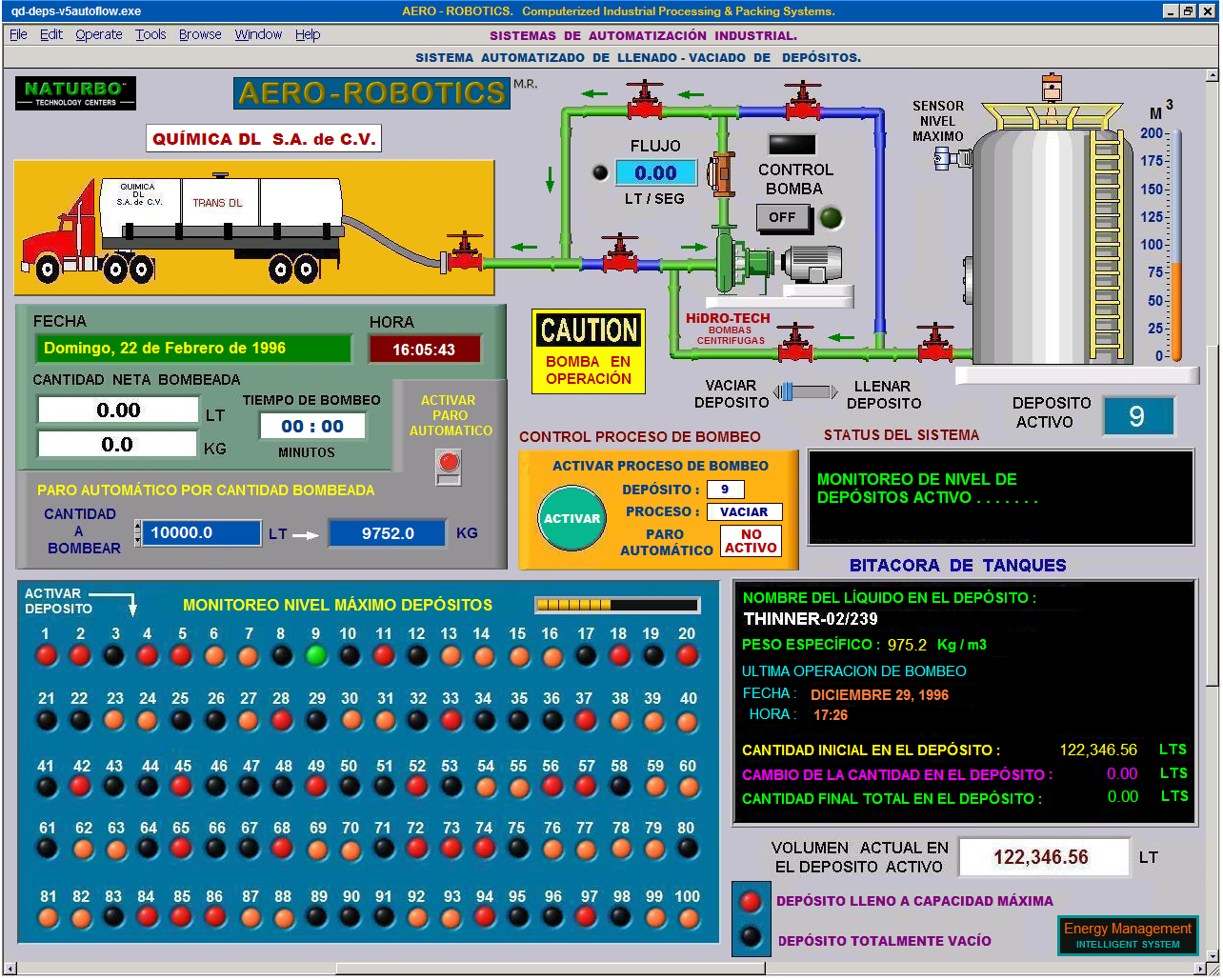Image resolution: width=1223 pixels, height=980 pixels.
Task: Click the STATUS DEL SISTEMA message panel
Action: tap(1000, 497)
